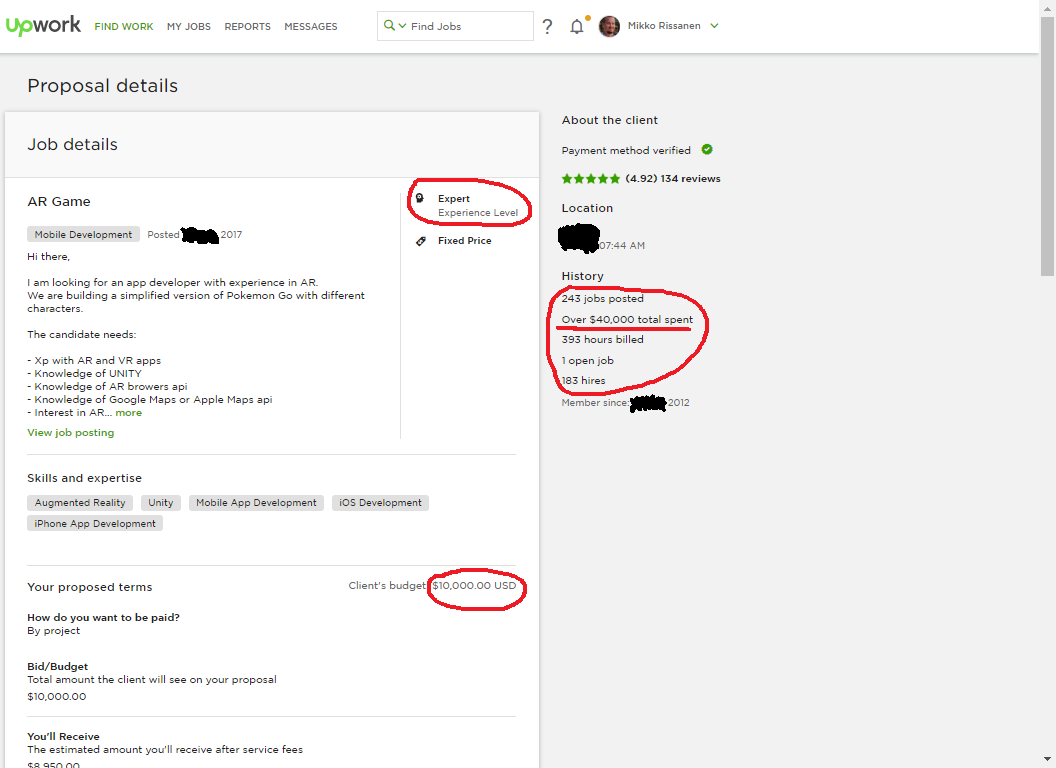Click the Proposal details heading
1056x768 pixels.
coord(102,86)
